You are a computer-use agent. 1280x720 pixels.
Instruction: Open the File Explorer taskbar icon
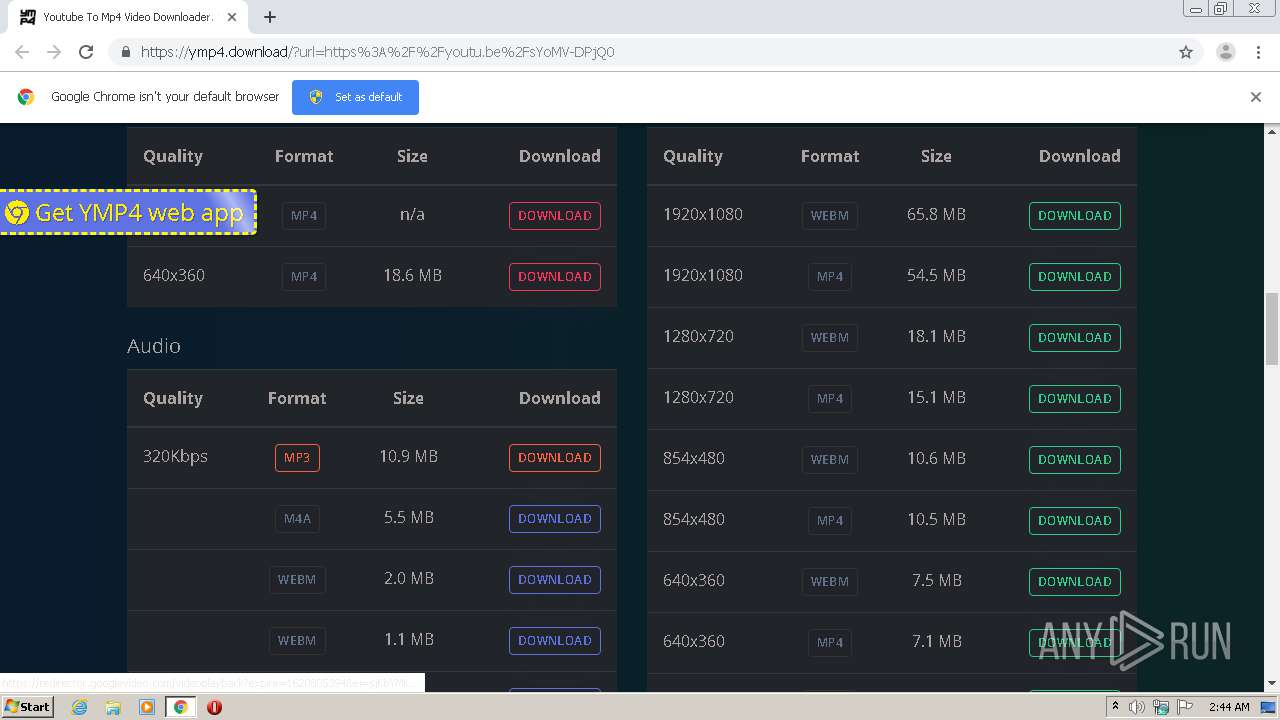click(x=113, y=707)
